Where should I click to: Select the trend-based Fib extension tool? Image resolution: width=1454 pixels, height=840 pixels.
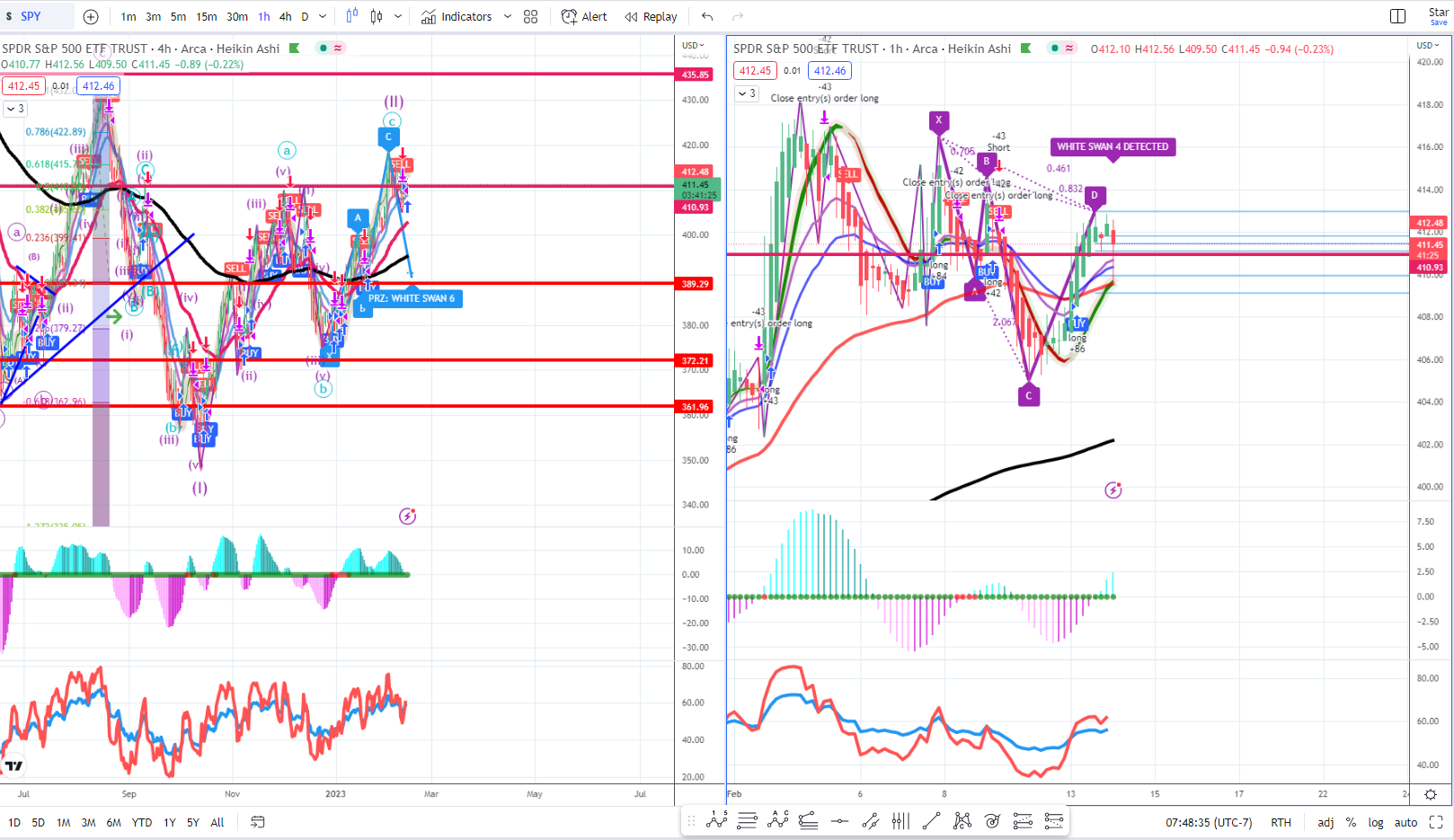(808, 819)
